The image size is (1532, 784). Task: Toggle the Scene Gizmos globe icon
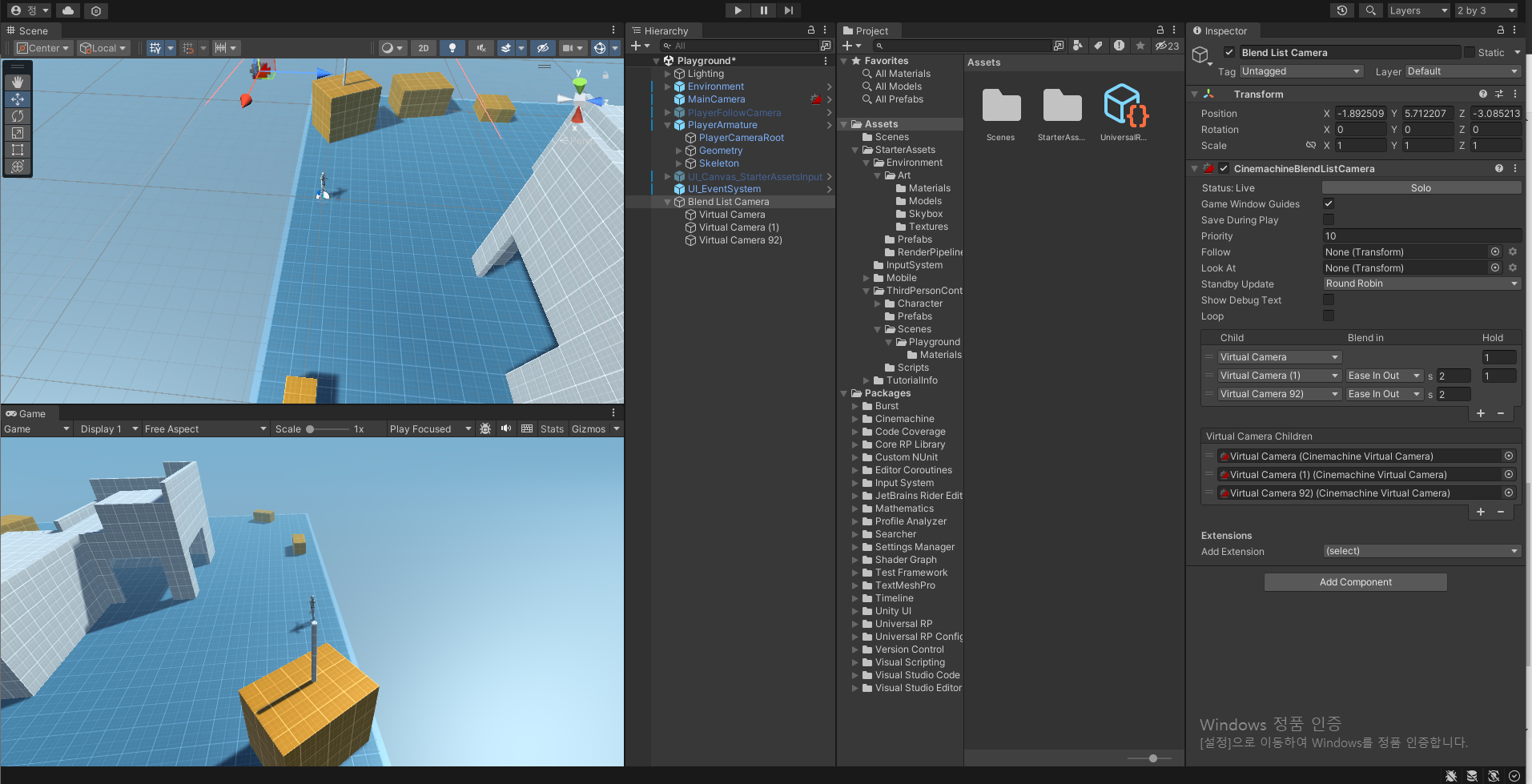click(x=599, y=48)
